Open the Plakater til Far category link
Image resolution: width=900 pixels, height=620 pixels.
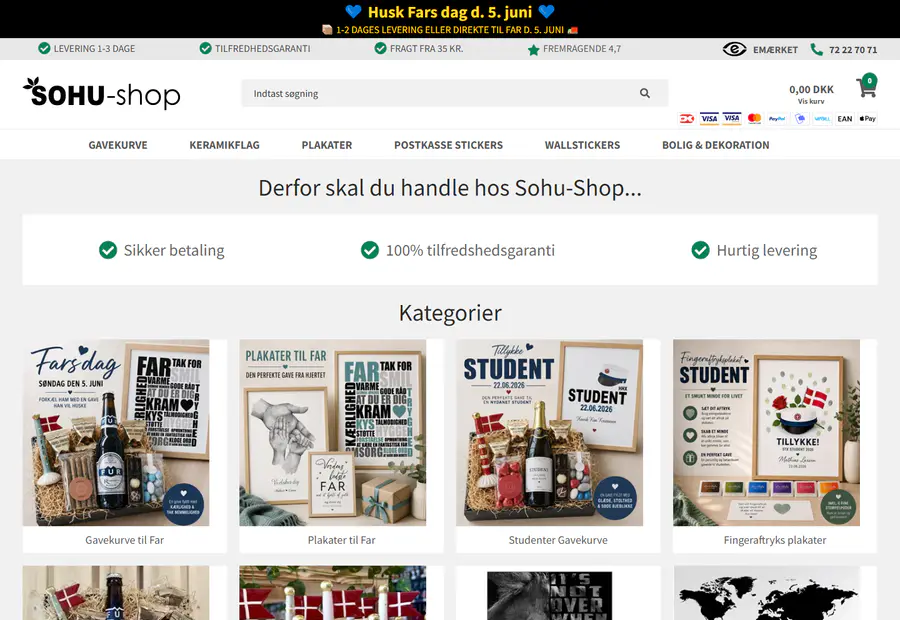tap(342, 540)
